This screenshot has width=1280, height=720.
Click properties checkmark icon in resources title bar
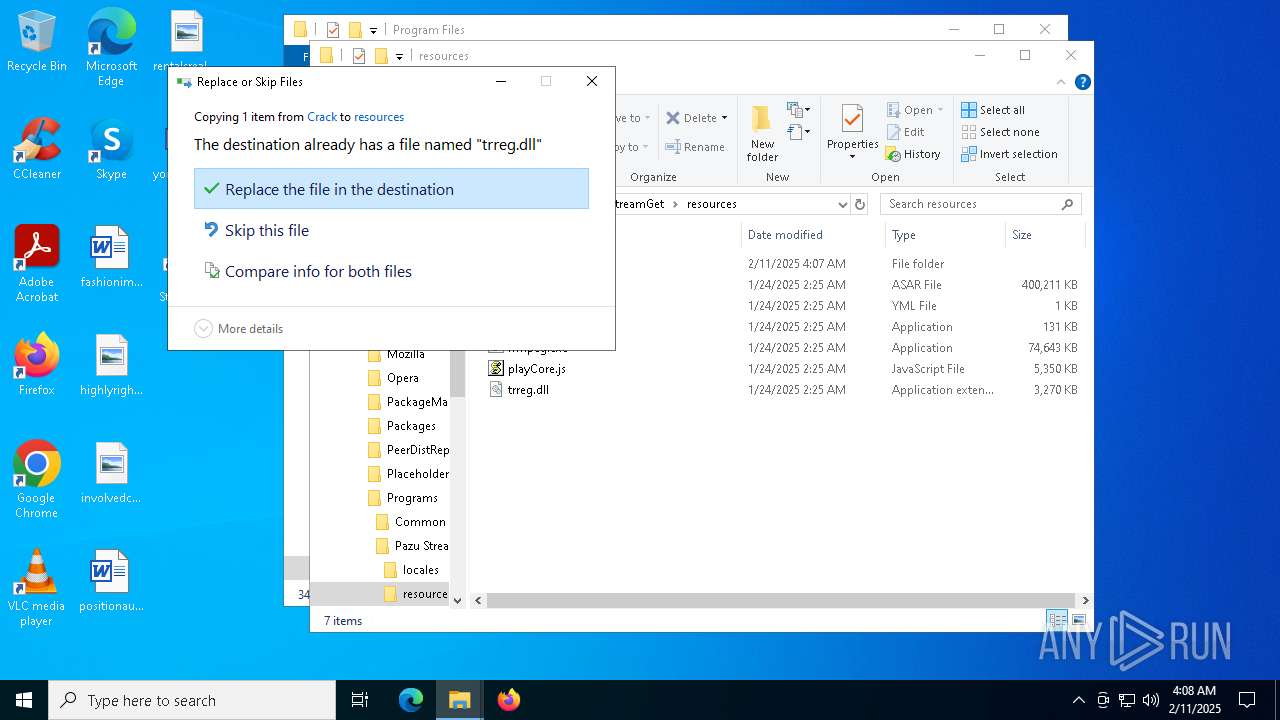359,56
